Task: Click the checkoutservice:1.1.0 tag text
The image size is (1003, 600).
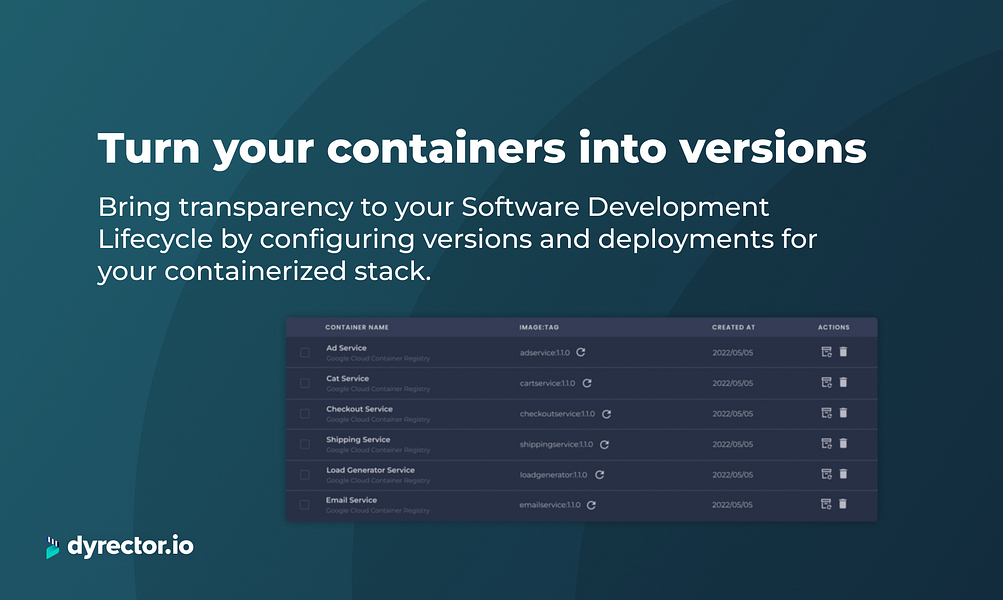Action: (557, 414)
